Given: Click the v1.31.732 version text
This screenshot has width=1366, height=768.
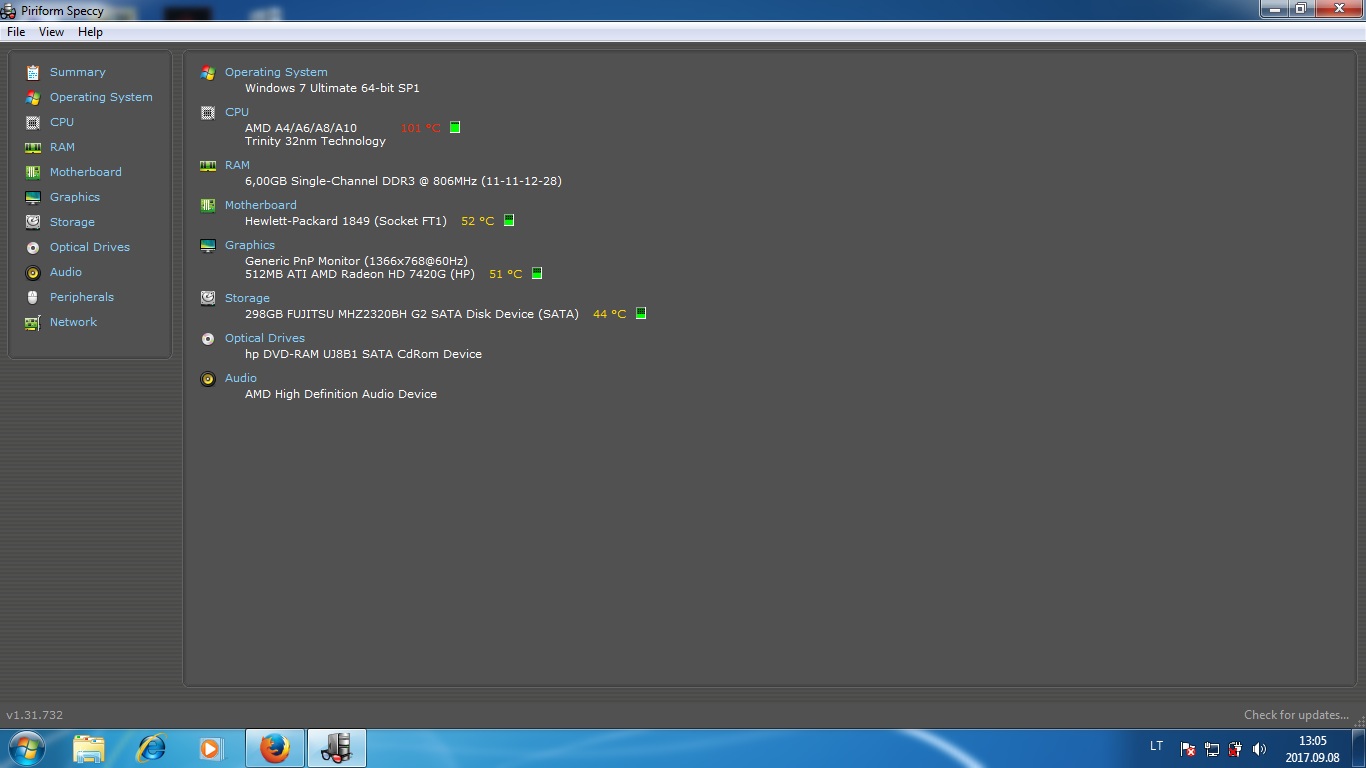Looking at the screenshot, I should (35, 715).
